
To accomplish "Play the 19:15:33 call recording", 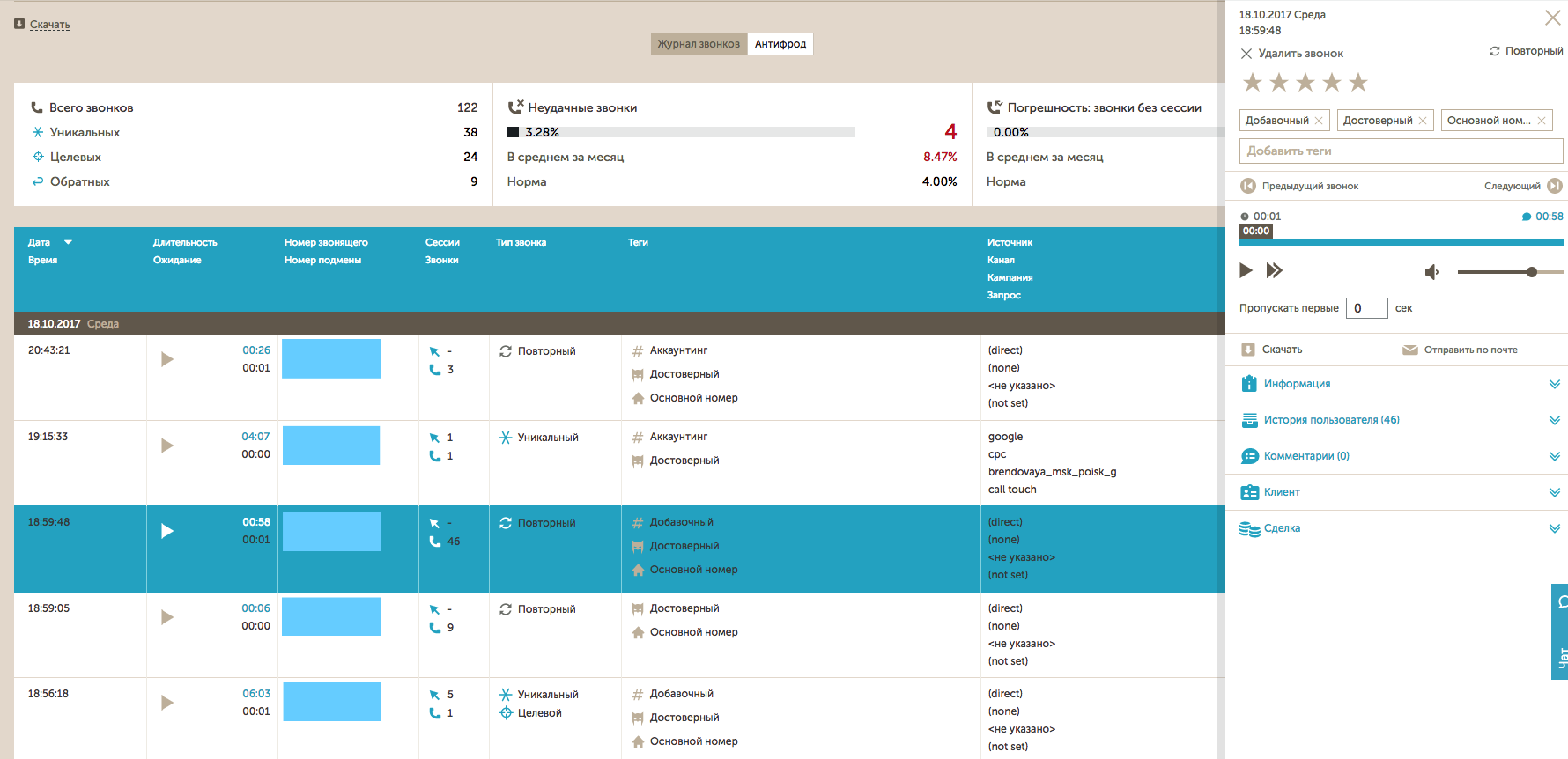I will 166,446.
